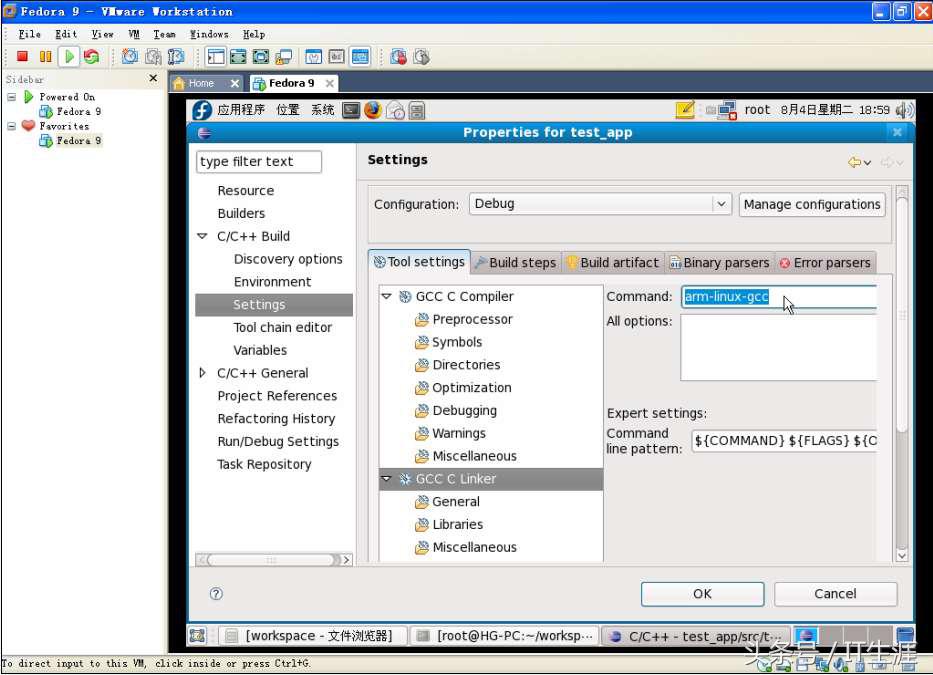The image size is (933, 675).
Task: Open the help icon in the Properties dialog
Action: click(x=216, y=593)
